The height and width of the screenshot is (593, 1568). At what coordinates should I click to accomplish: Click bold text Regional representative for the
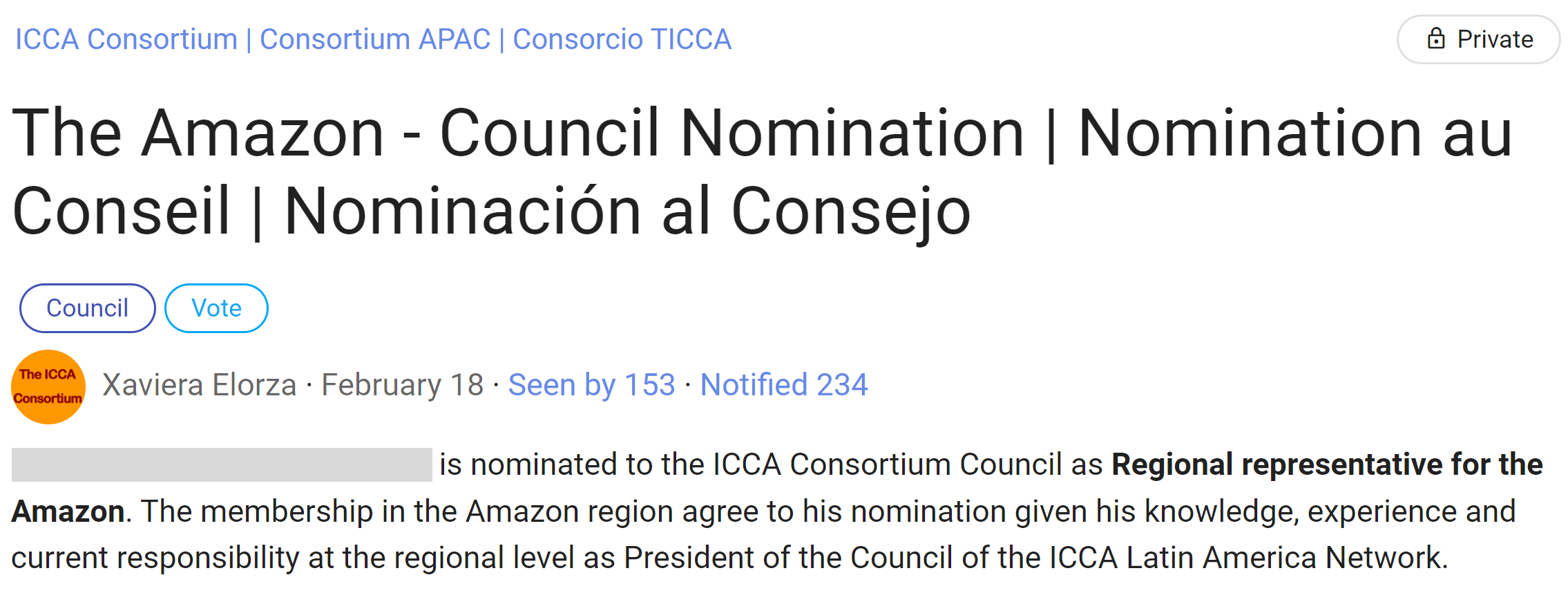[x=1327, y=464]
